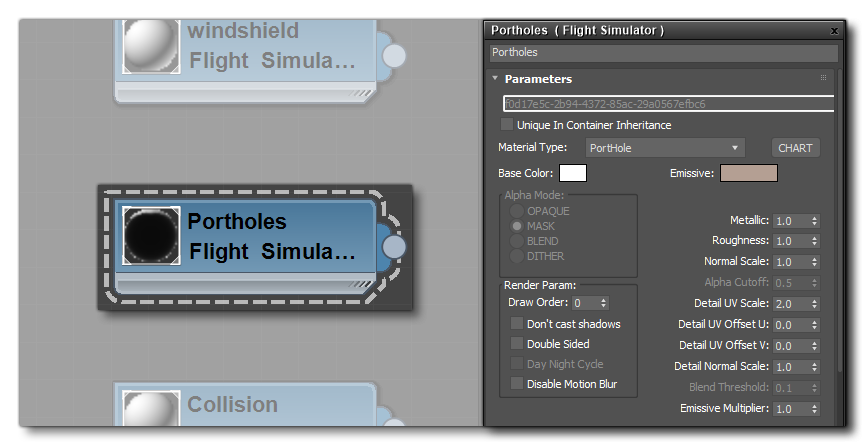Select the windshield material node title

[243, 31]
